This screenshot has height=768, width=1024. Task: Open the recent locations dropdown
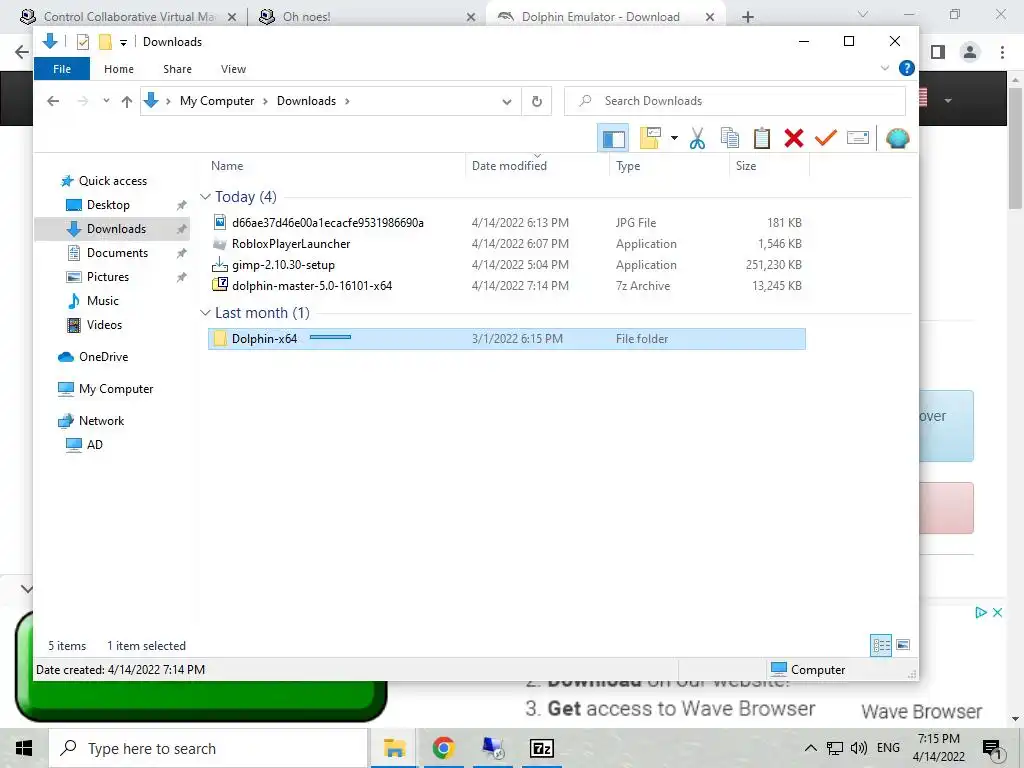click(x=106, y=101)
